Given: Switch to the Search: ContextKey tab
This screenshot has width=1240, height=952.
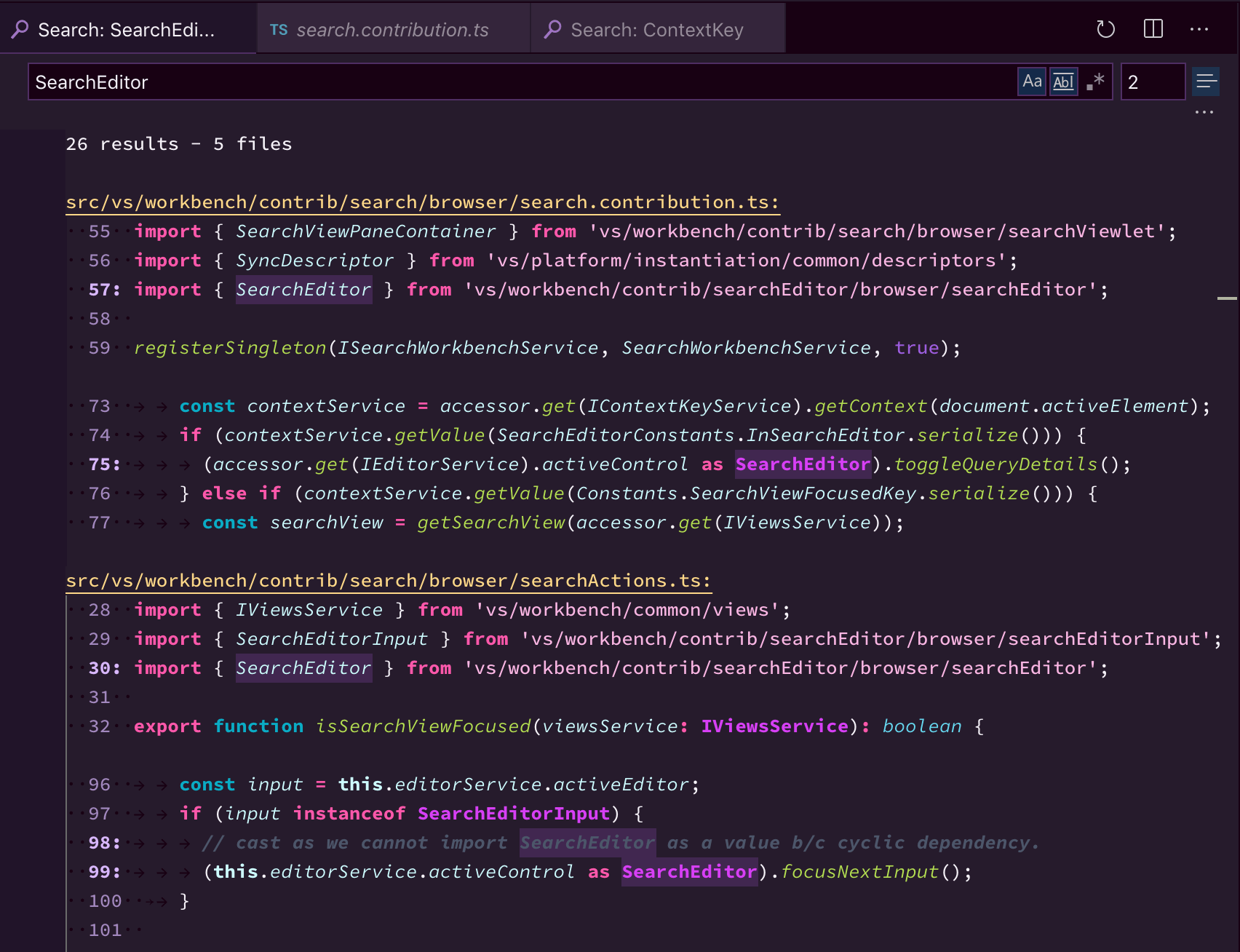Looking at the screenshot, I should pyautogui.click(x=656, y=30).
